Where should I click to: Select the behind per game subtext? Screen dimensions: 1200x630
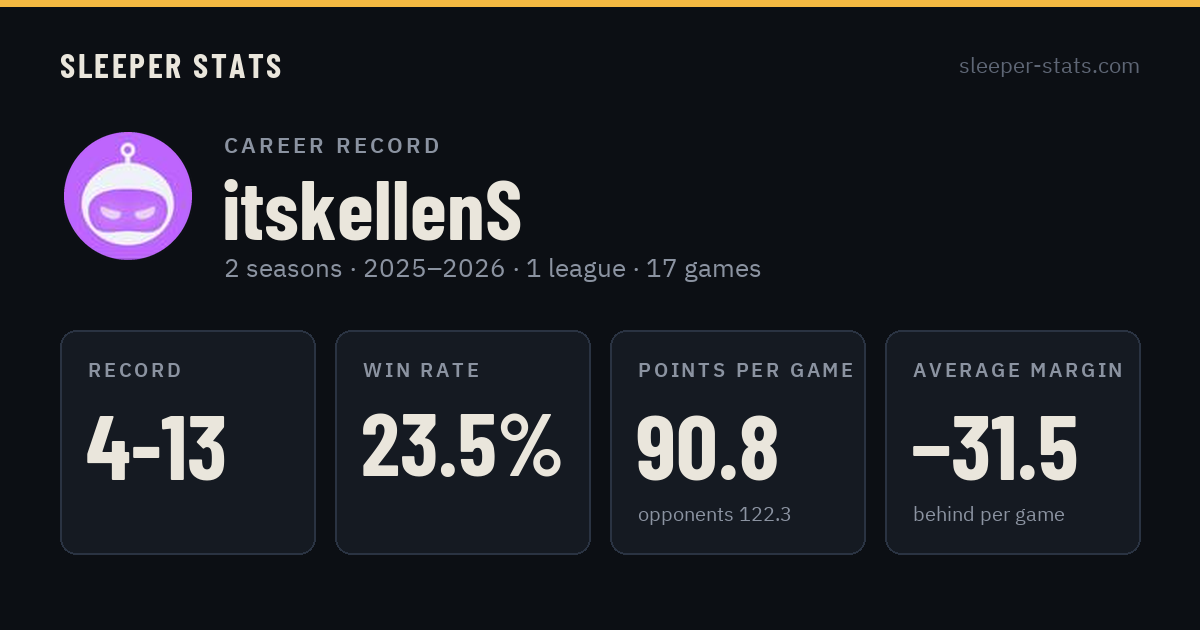[x=989, y=514]
